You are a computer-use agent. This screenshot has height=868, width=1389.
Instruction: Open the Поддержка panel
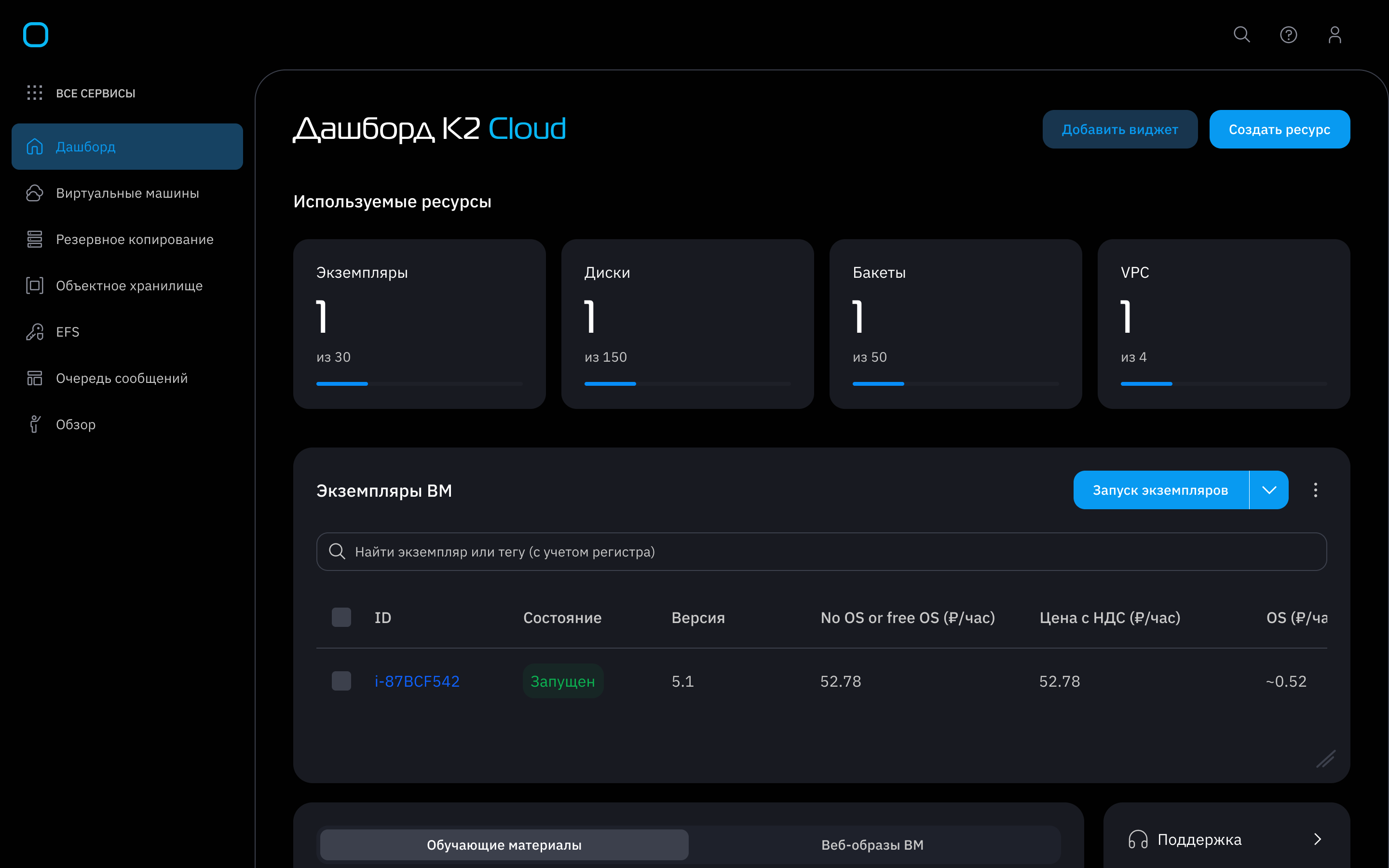(x=1226, y=839)
